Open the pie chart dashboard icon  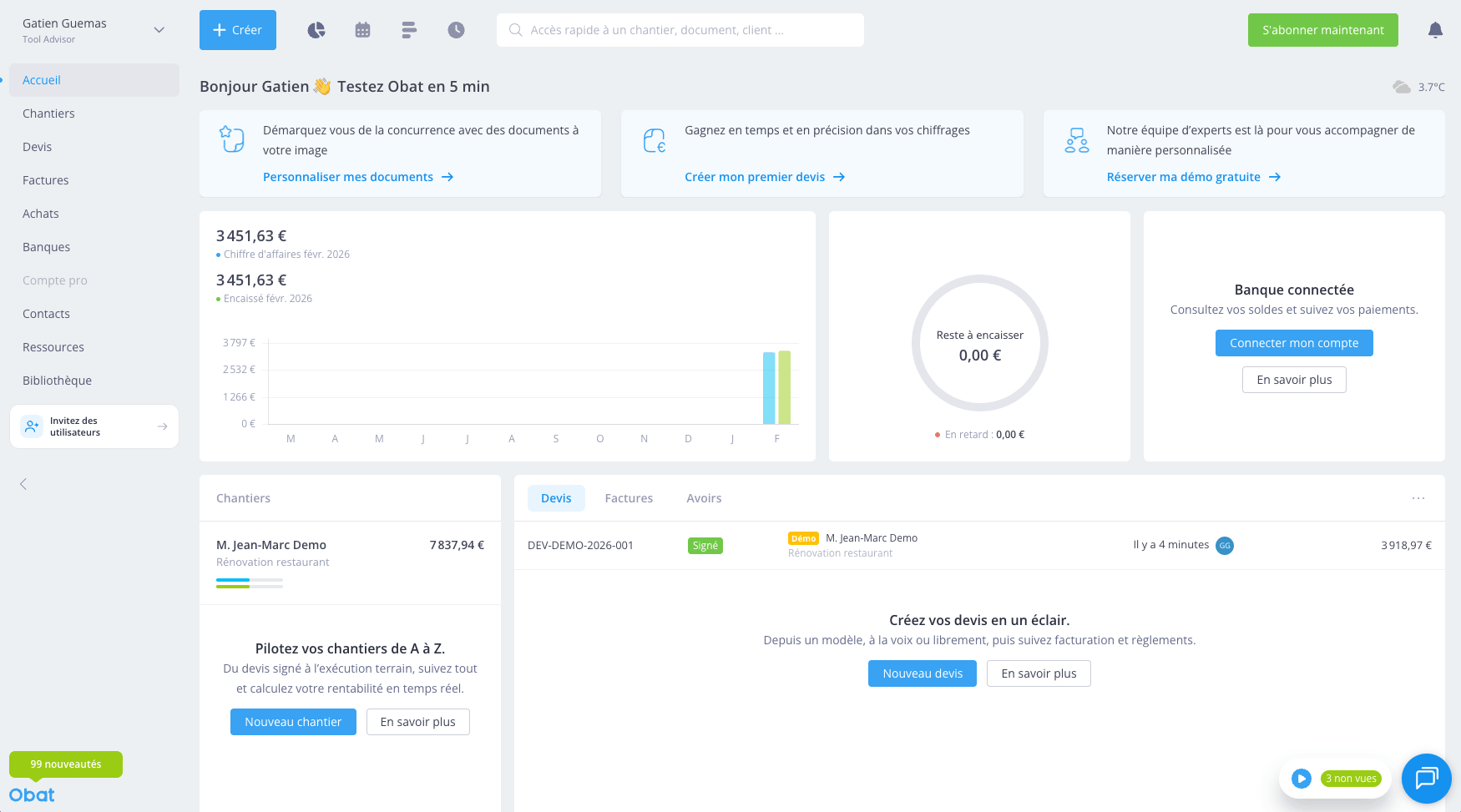[316, 30]
